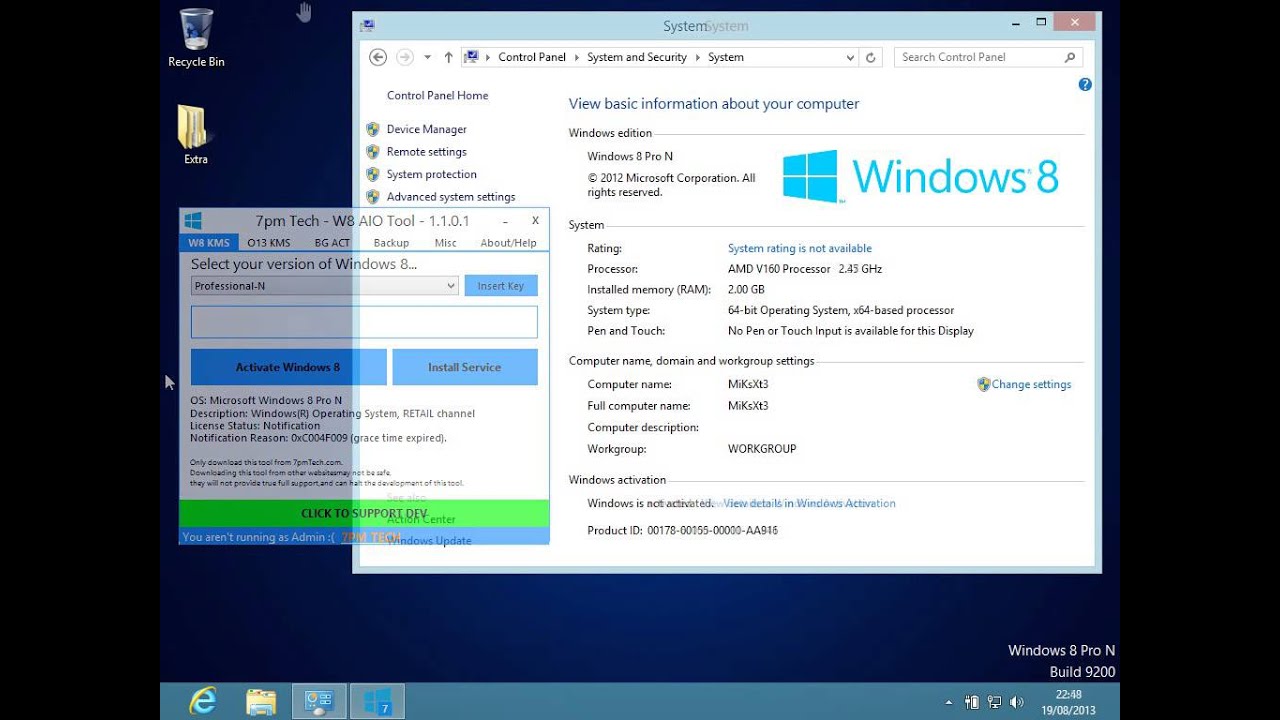The image size is (1280, 720).
Task: Expand the arrow after System and Security breadcrumb
Action: 698,57
